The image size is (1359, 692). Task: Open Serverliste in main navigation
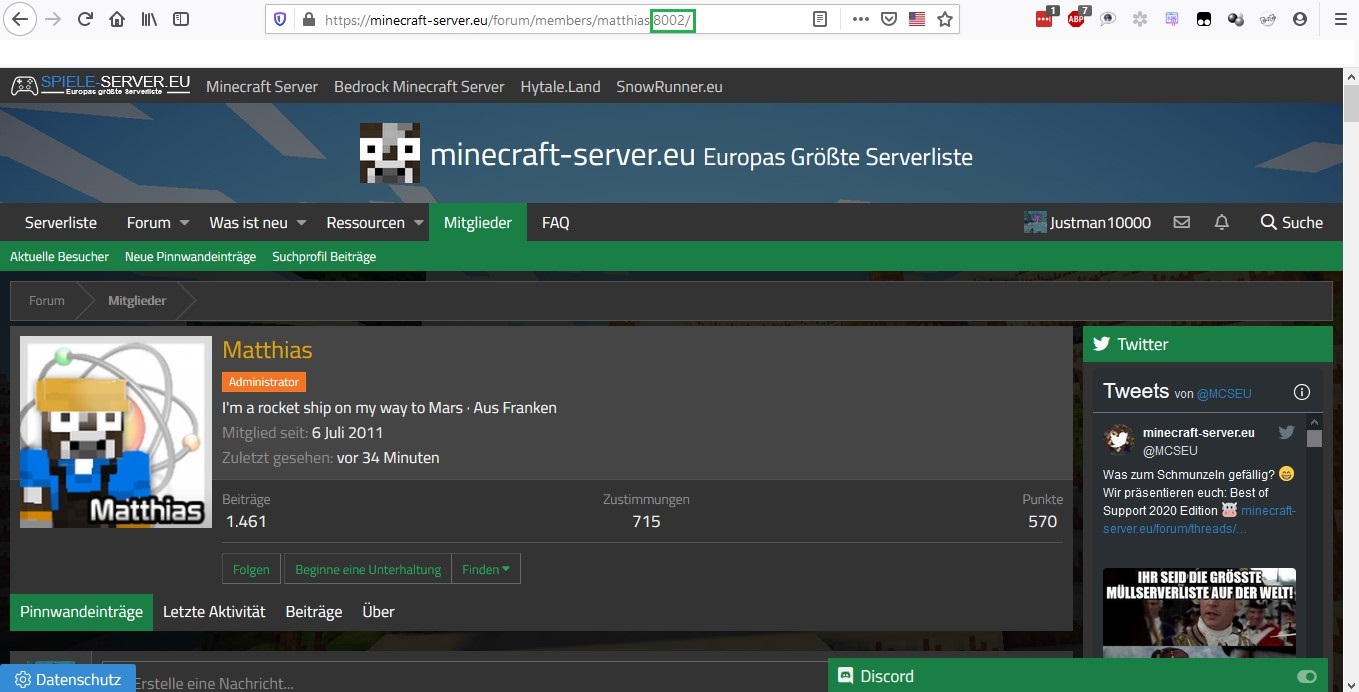(x=61, y=222)
